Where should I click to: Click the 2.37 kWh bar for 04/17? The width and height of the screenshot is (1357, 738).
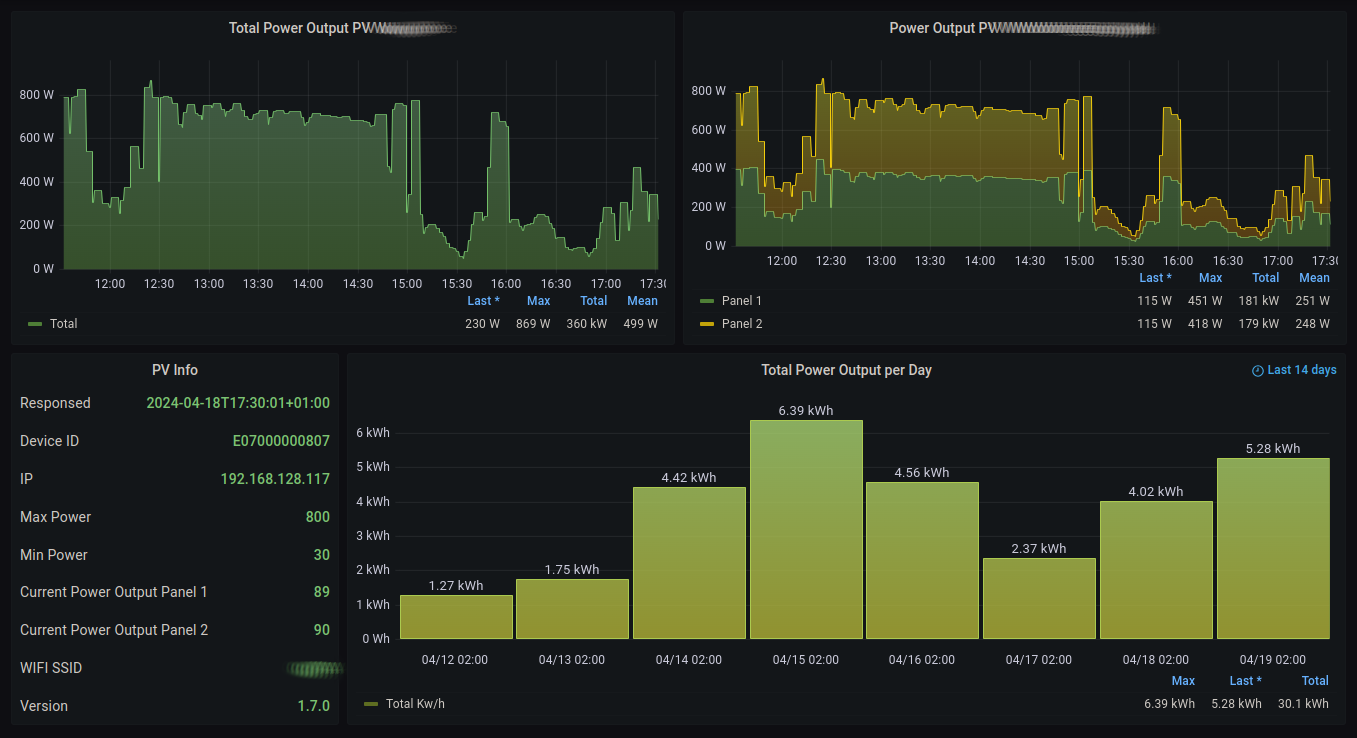coord(1039,598)
